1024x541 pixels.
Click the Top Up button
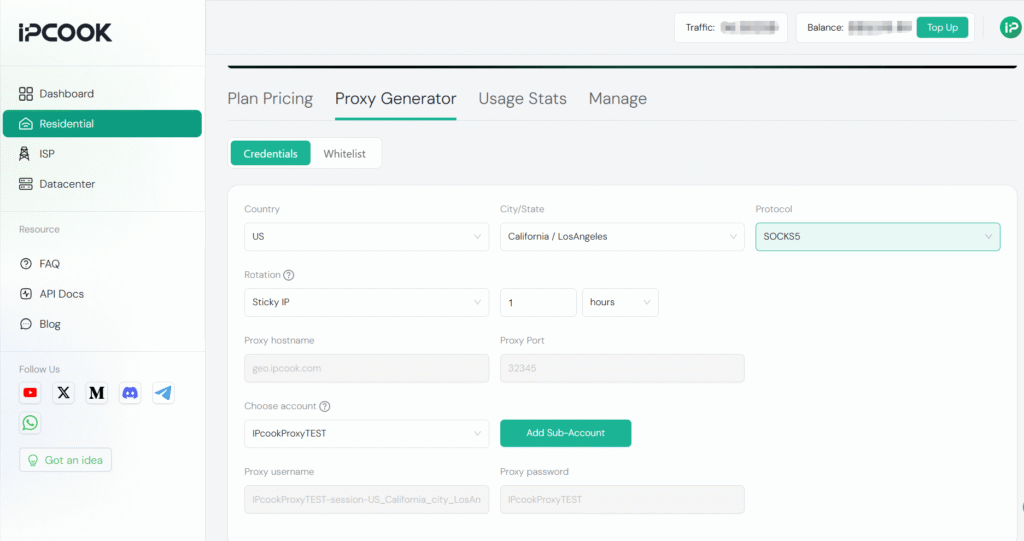pos(942,27)
